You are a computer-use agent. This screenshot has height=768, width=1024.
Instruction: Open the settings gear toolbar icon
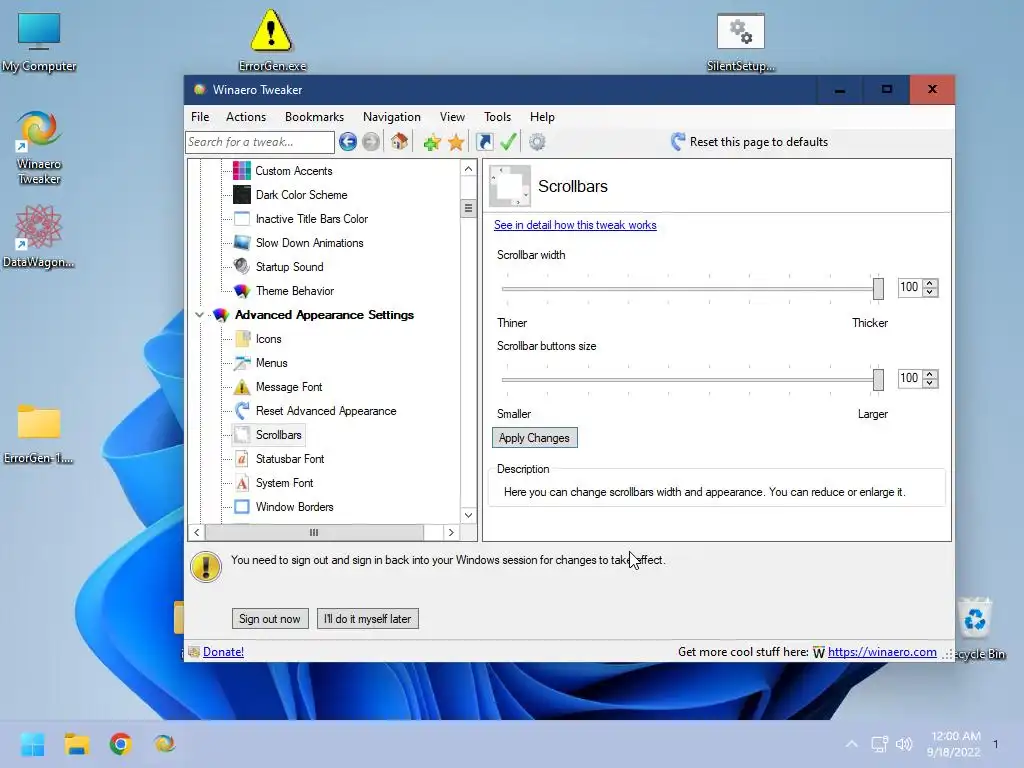(x=537, y=142)
